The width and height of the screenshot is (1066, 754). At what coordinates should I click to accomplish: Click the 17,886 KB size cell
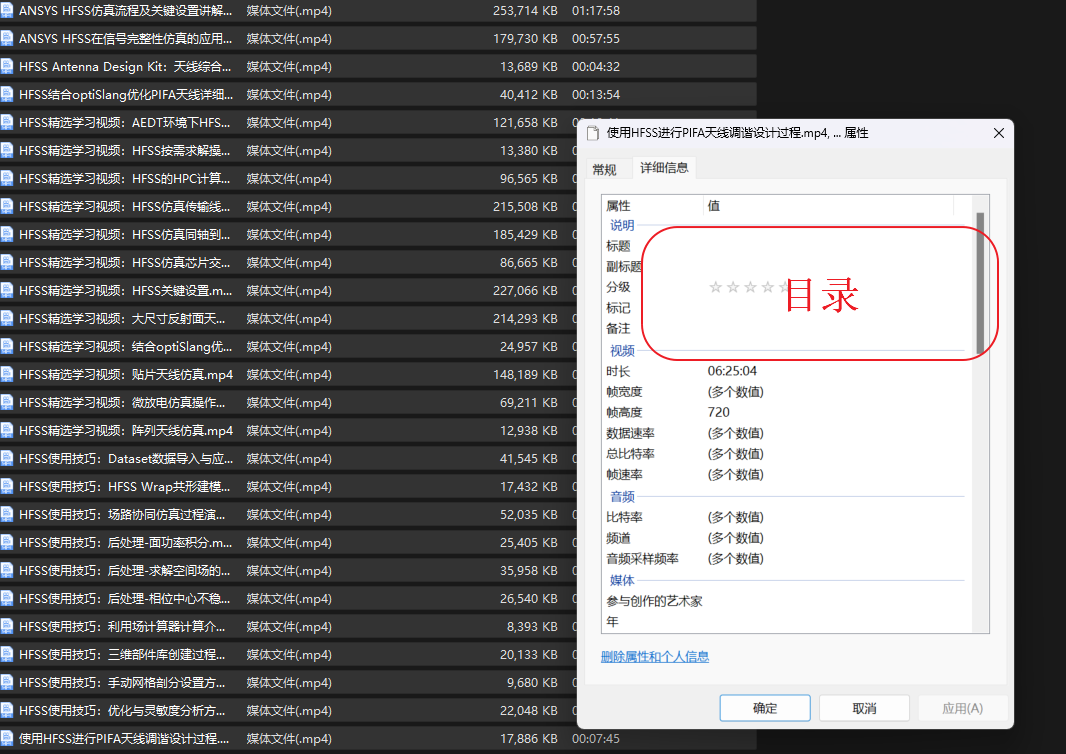[x=528, y=738]
